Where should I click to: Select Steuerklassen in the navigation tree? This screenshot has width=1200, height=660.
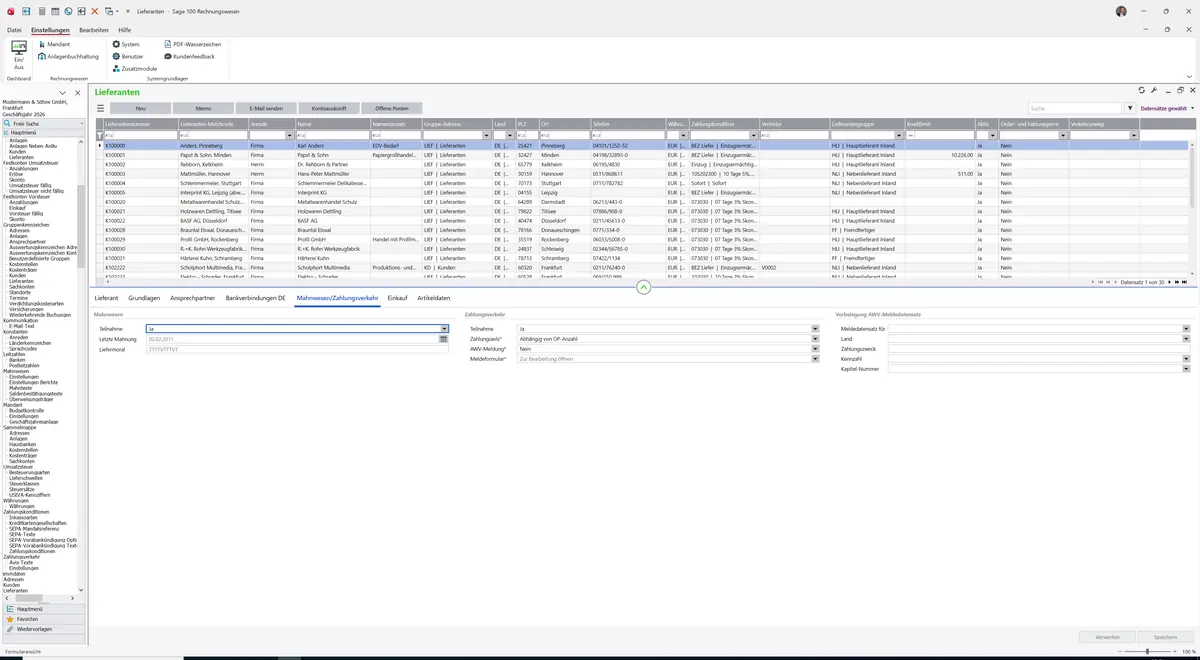click(26, 483)
